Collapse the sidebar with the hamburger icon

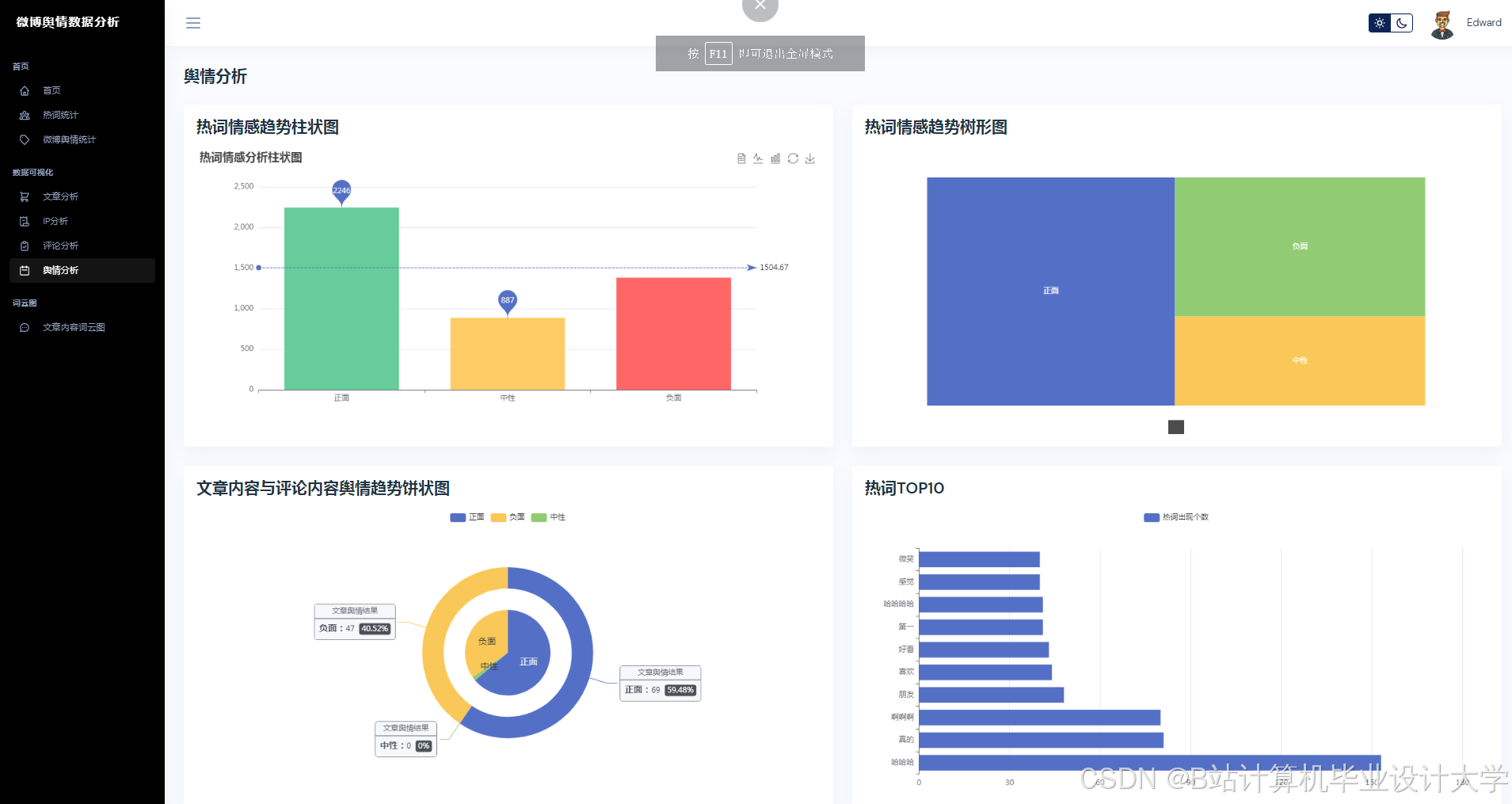coord(192,22)
